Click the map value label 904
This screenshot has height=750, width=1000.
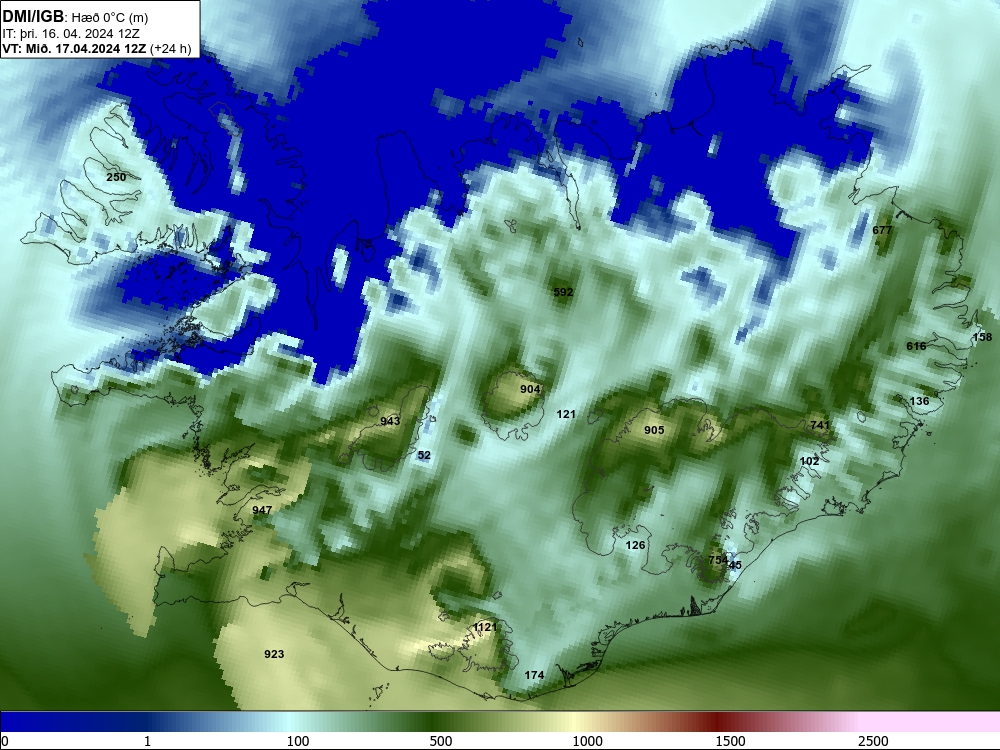pos(530,389)
